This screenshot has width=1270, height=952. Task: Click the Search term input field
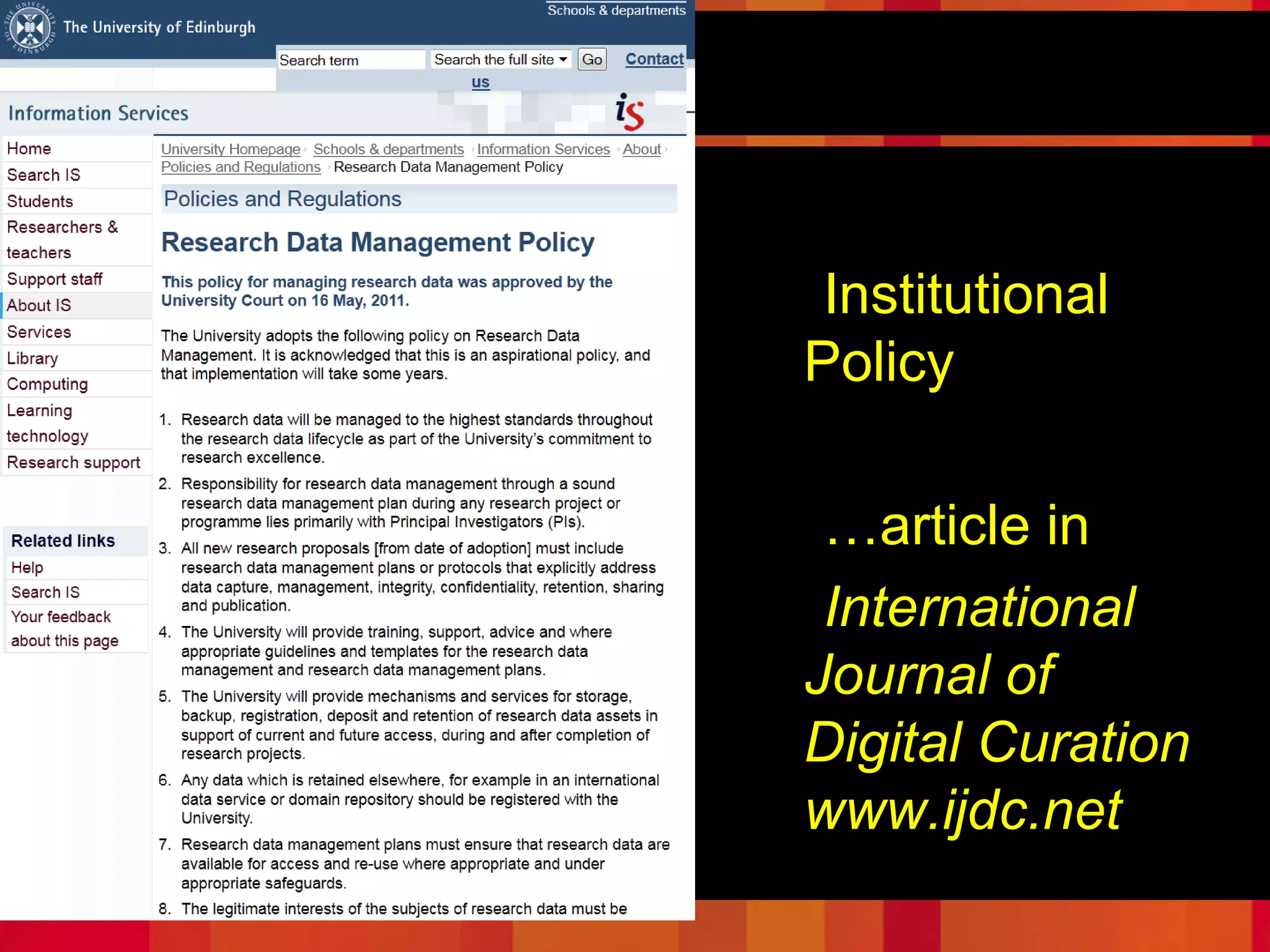click(x=351, y=60)
